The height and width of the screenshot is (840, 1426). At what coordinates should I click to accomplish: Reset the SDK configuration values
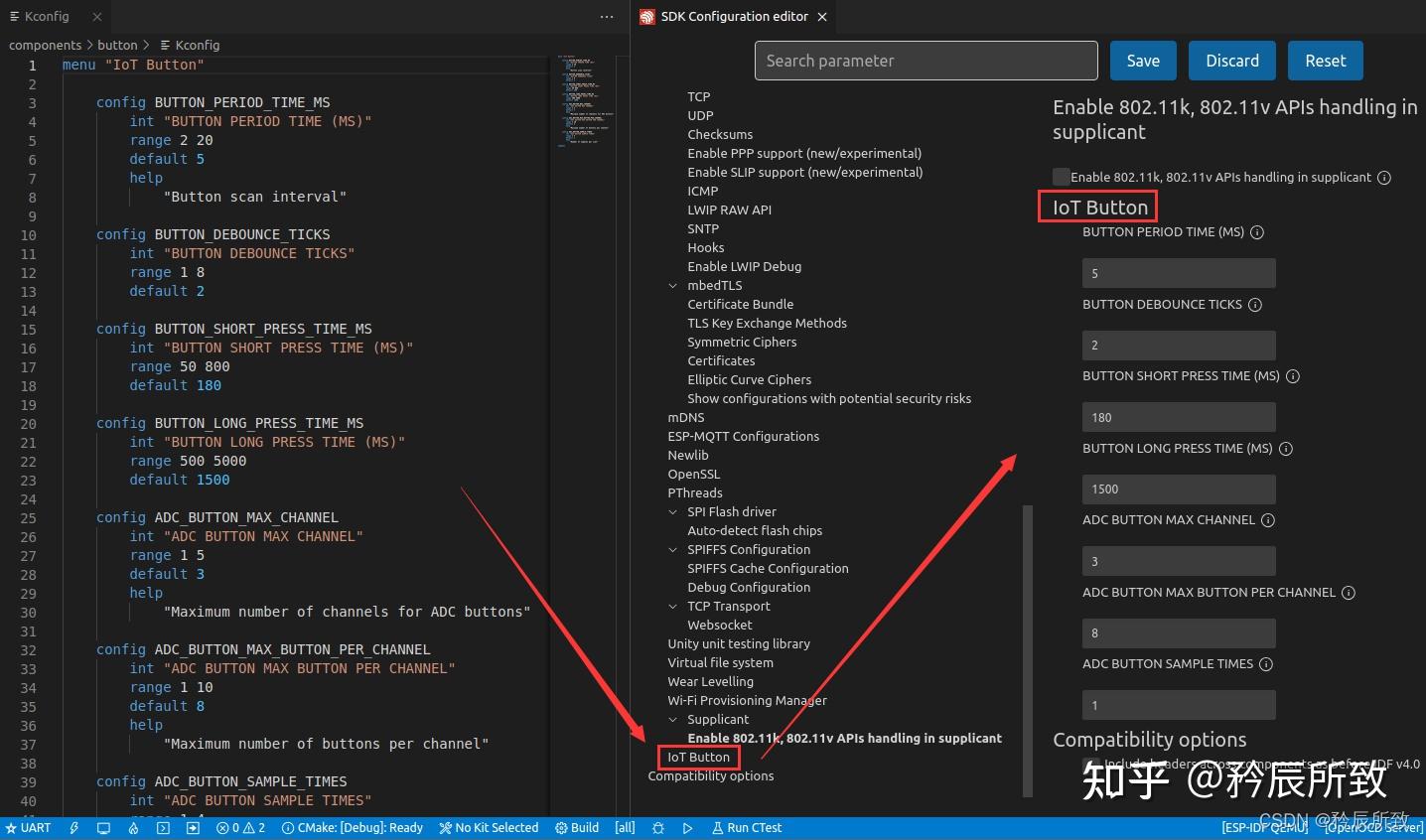1325,61
